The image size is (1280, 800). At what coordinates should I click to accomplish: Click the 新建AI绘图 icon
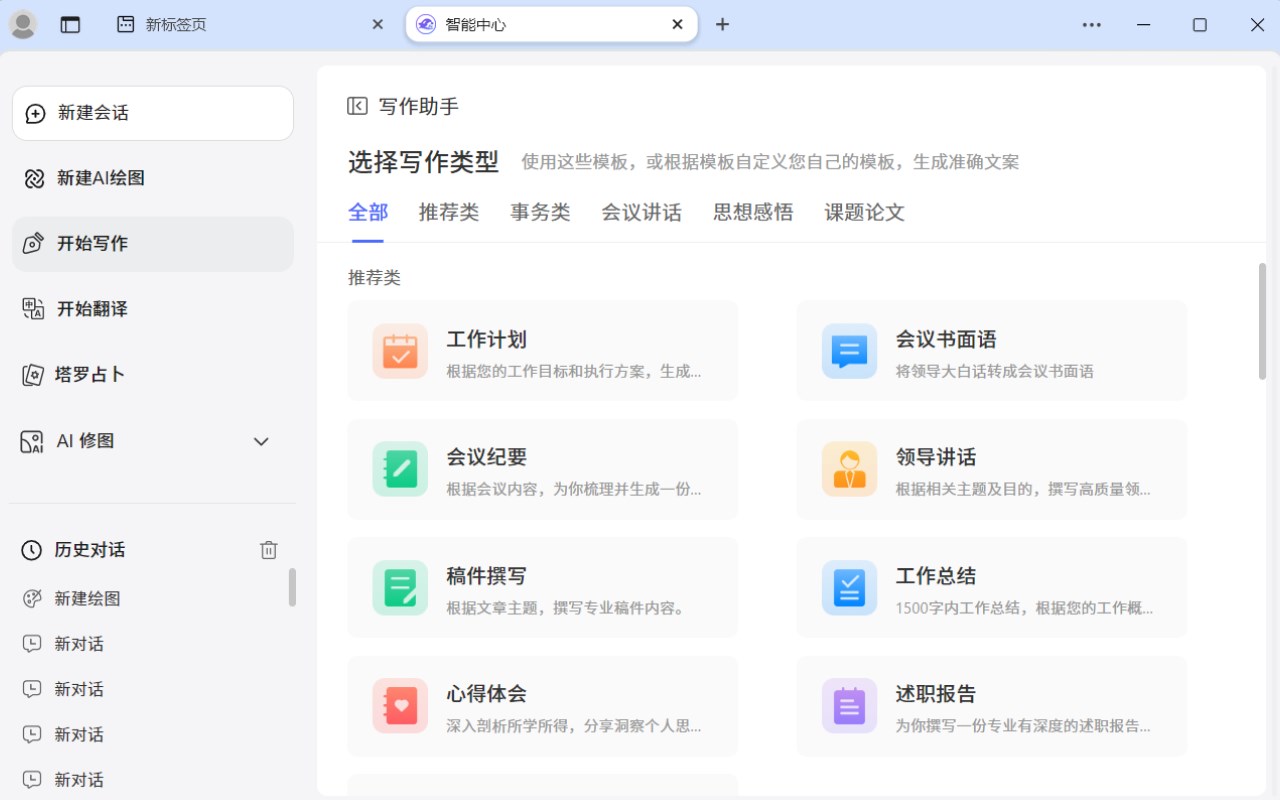[x=34, y=178]
